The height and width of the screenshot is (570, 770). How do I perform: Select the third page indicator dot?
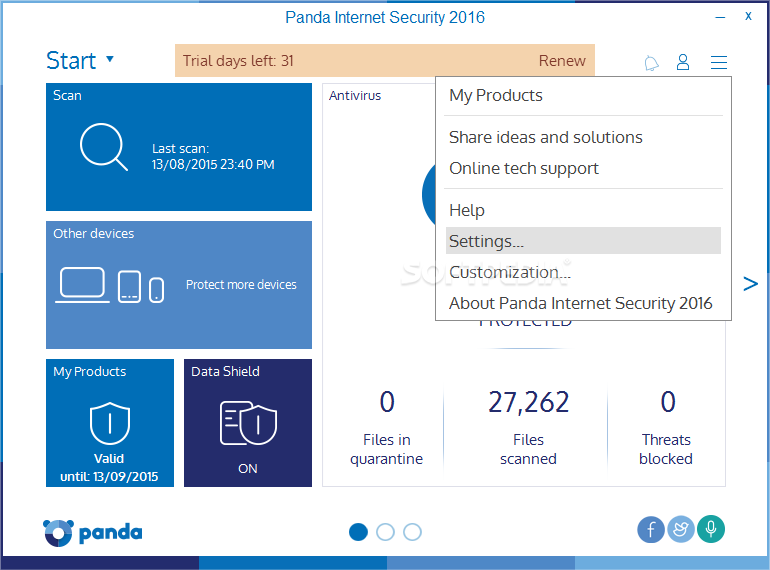pyautogui.click(x=412, y=532)
